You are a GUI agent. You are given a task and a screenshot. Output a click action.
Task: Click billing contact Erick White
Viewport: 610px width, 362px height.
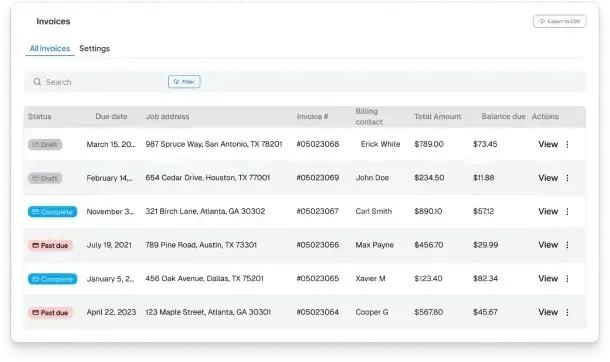[x=380, y=144]
